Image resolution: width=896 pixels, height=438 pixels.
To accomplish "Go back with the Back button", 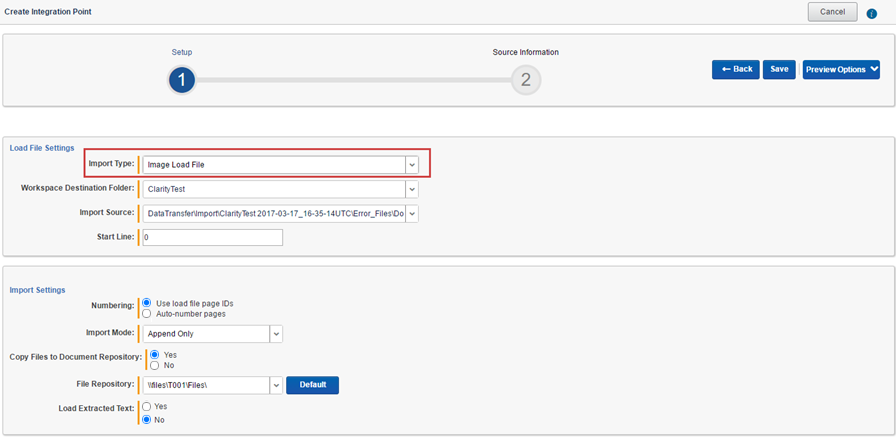I will point(736,69).
